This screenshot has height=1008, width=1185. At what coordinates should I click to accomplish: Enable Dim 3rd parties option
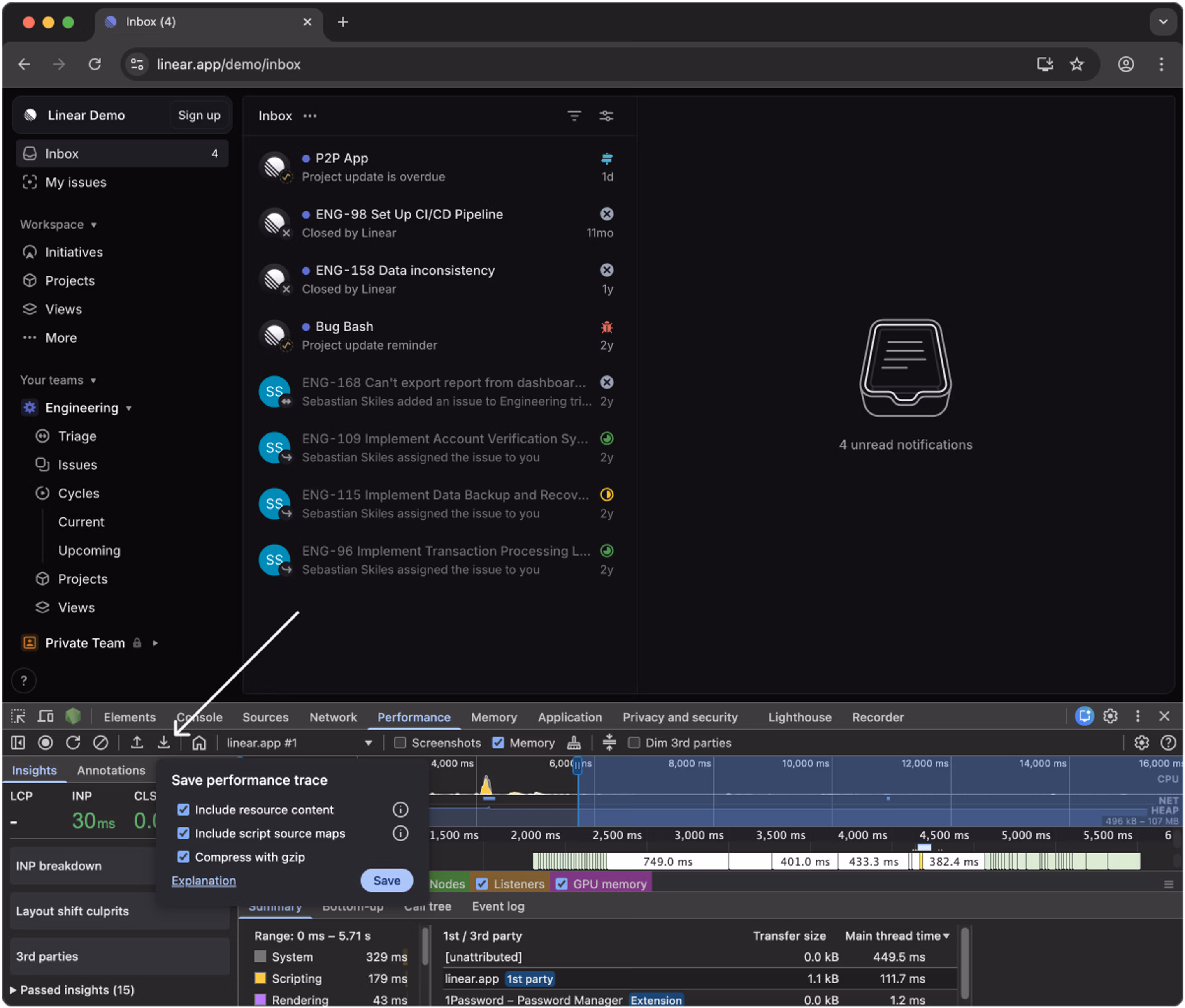634,743
